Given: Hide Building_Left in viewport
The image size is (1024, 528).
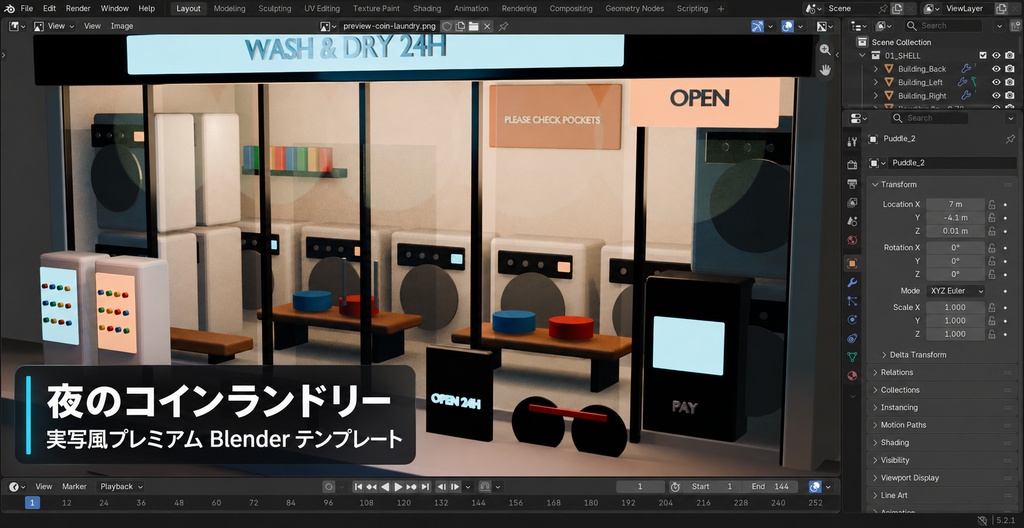Looking at the screenshot, I should click(x=997, y=82).
